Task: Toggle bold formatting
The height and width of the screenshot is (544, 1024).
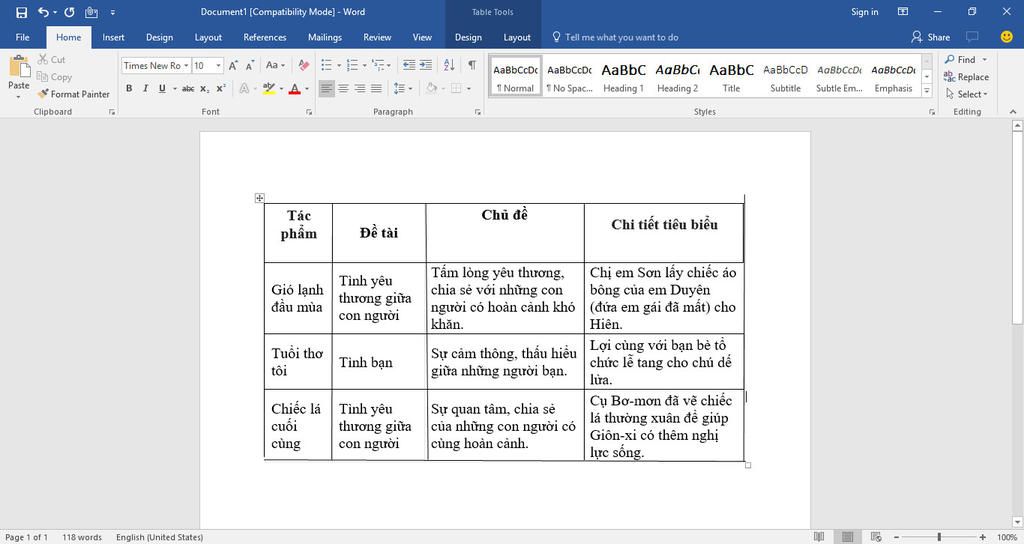Action: [129, 88]
